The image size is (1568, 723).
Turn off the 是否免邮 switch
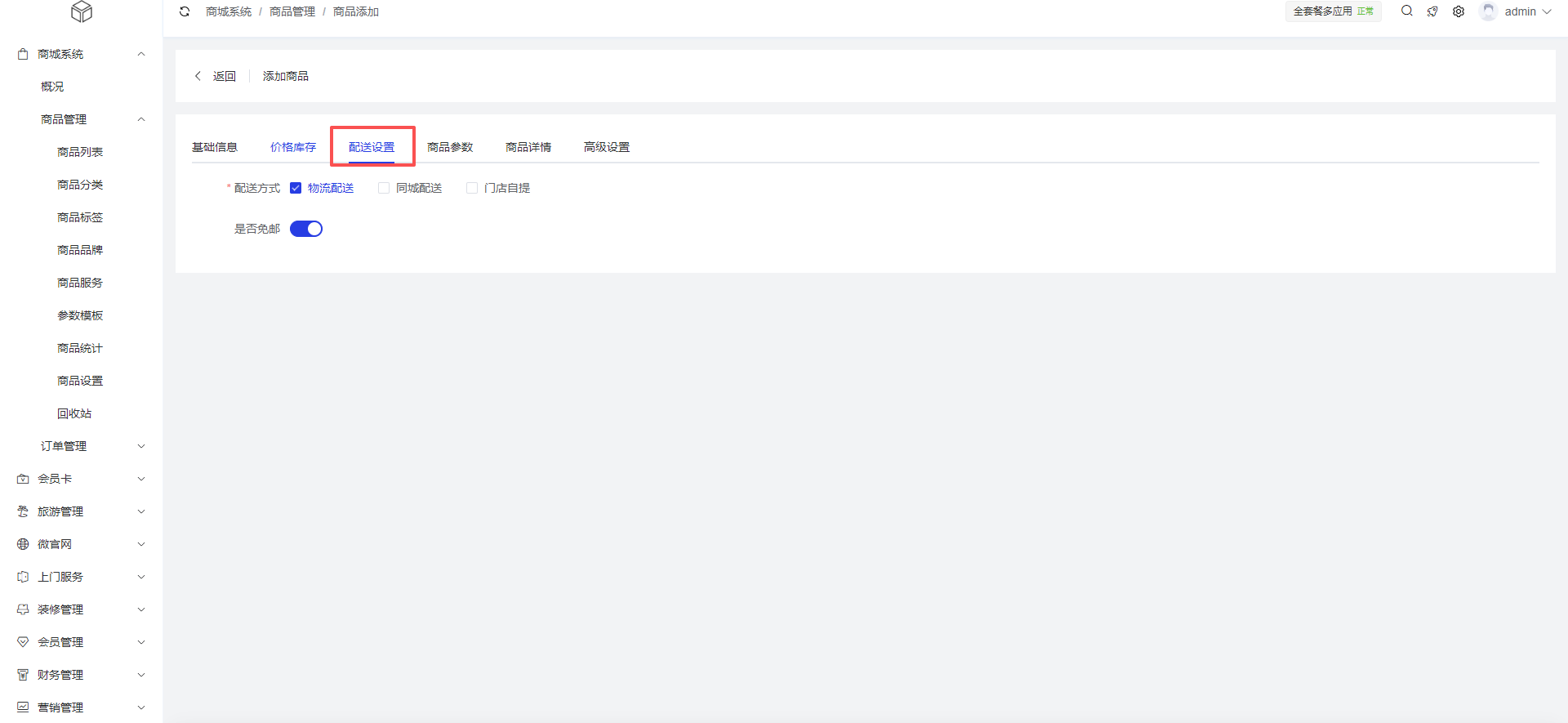coord(306,229)
